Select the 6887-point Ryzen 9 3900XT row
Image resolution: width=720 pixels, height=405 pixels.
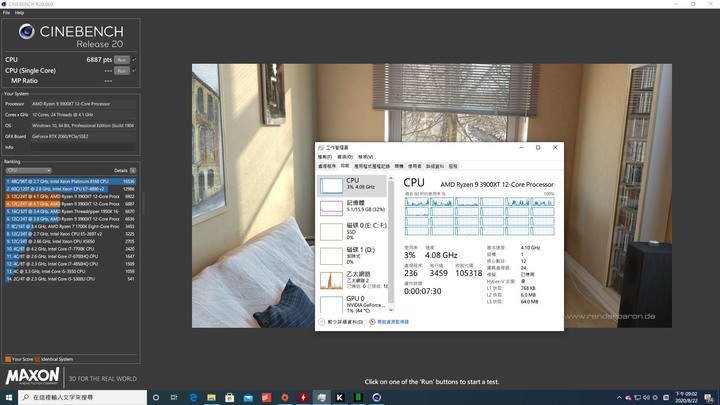[71, 204]
